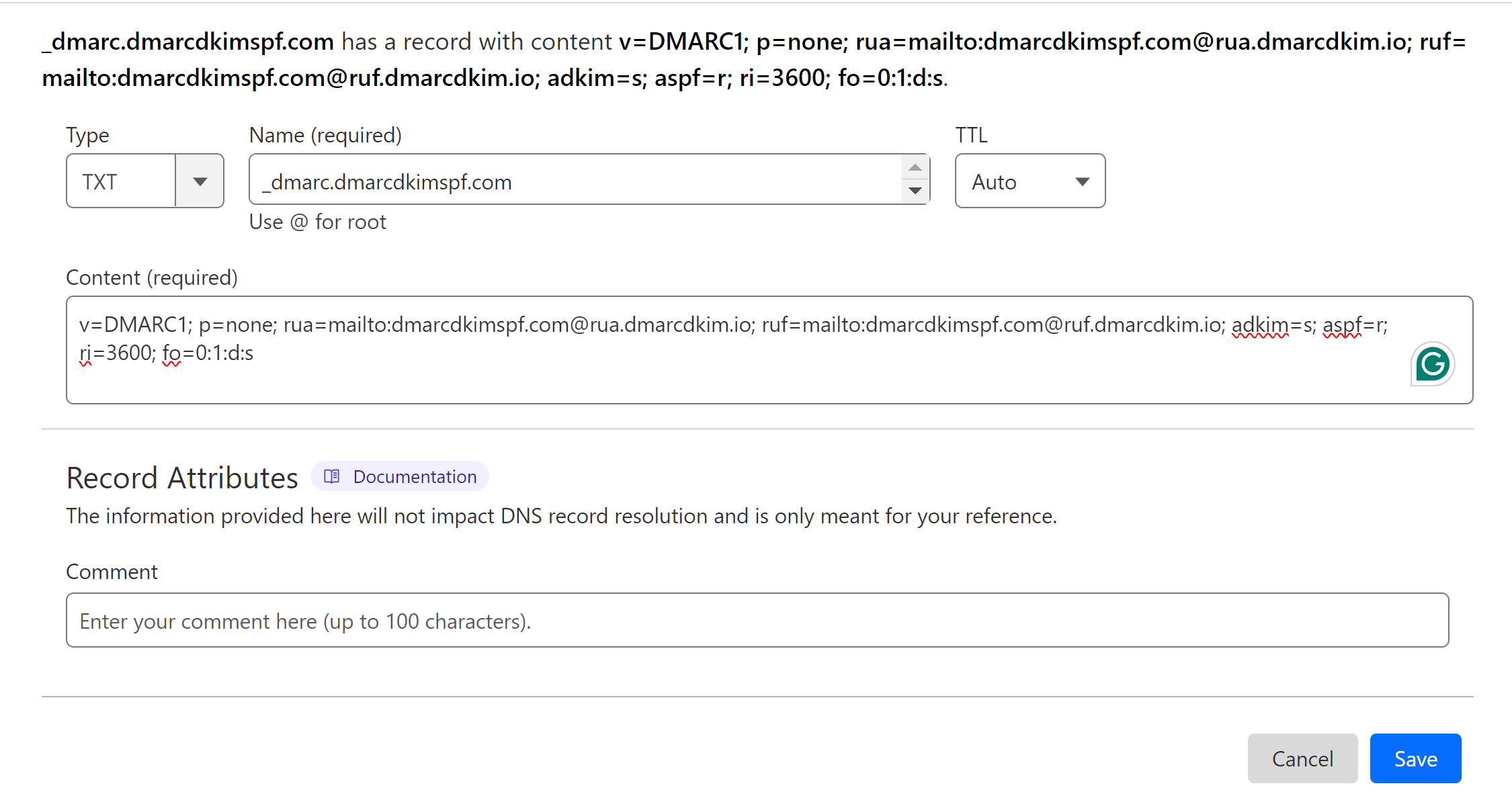The image size is (1512, 792).
Task: Click the 'Record Attributes' heading
Action: (182, 478)
